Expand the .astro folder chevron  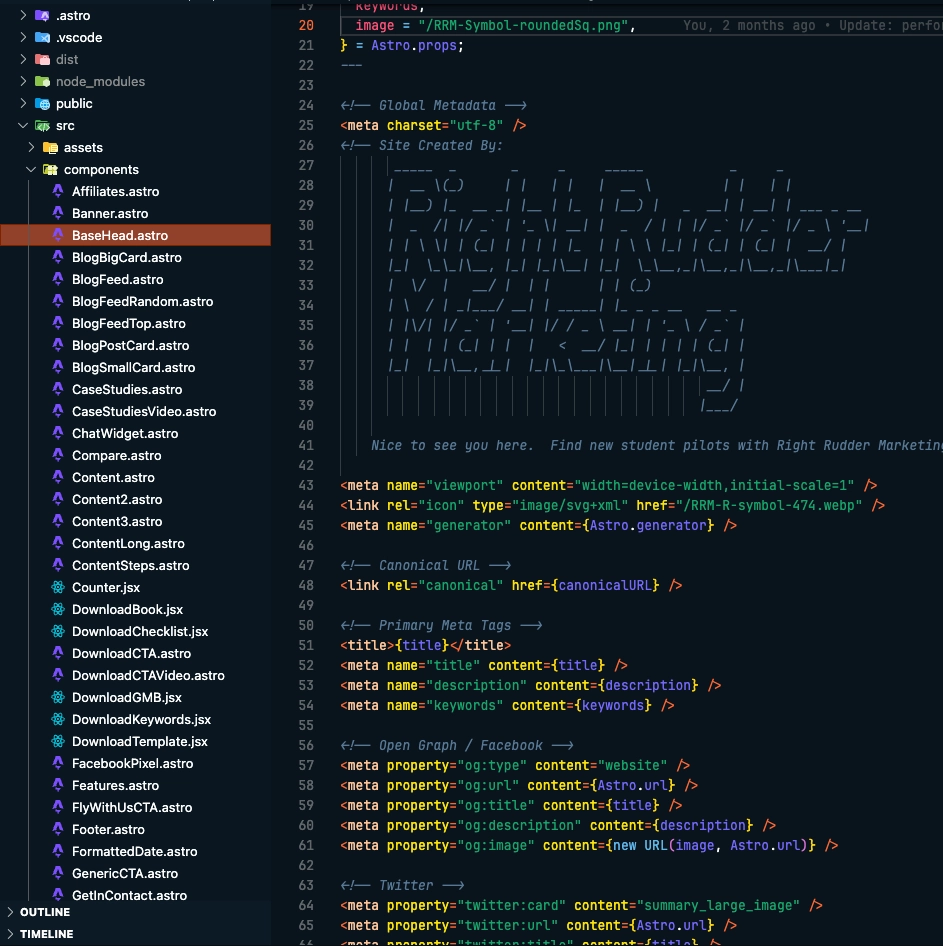coord(23,15)
